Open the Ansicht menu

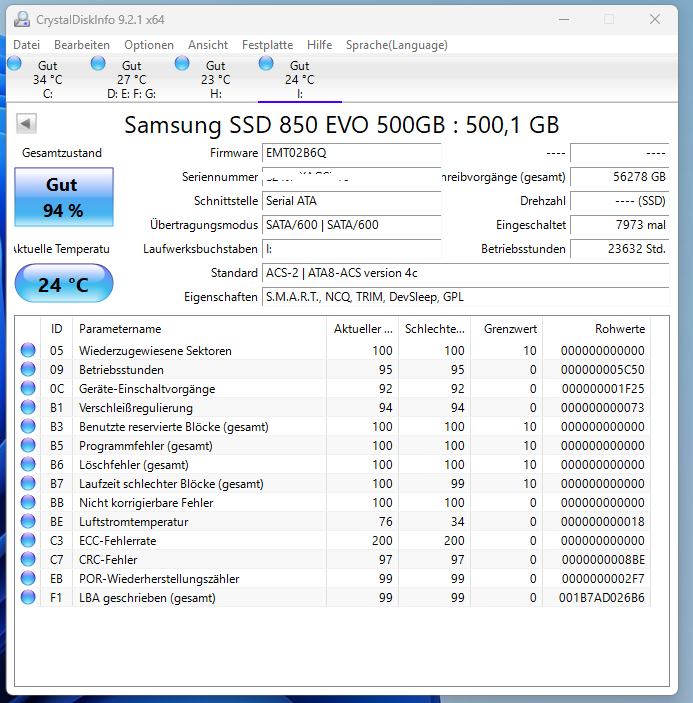(x=208, y=45)
